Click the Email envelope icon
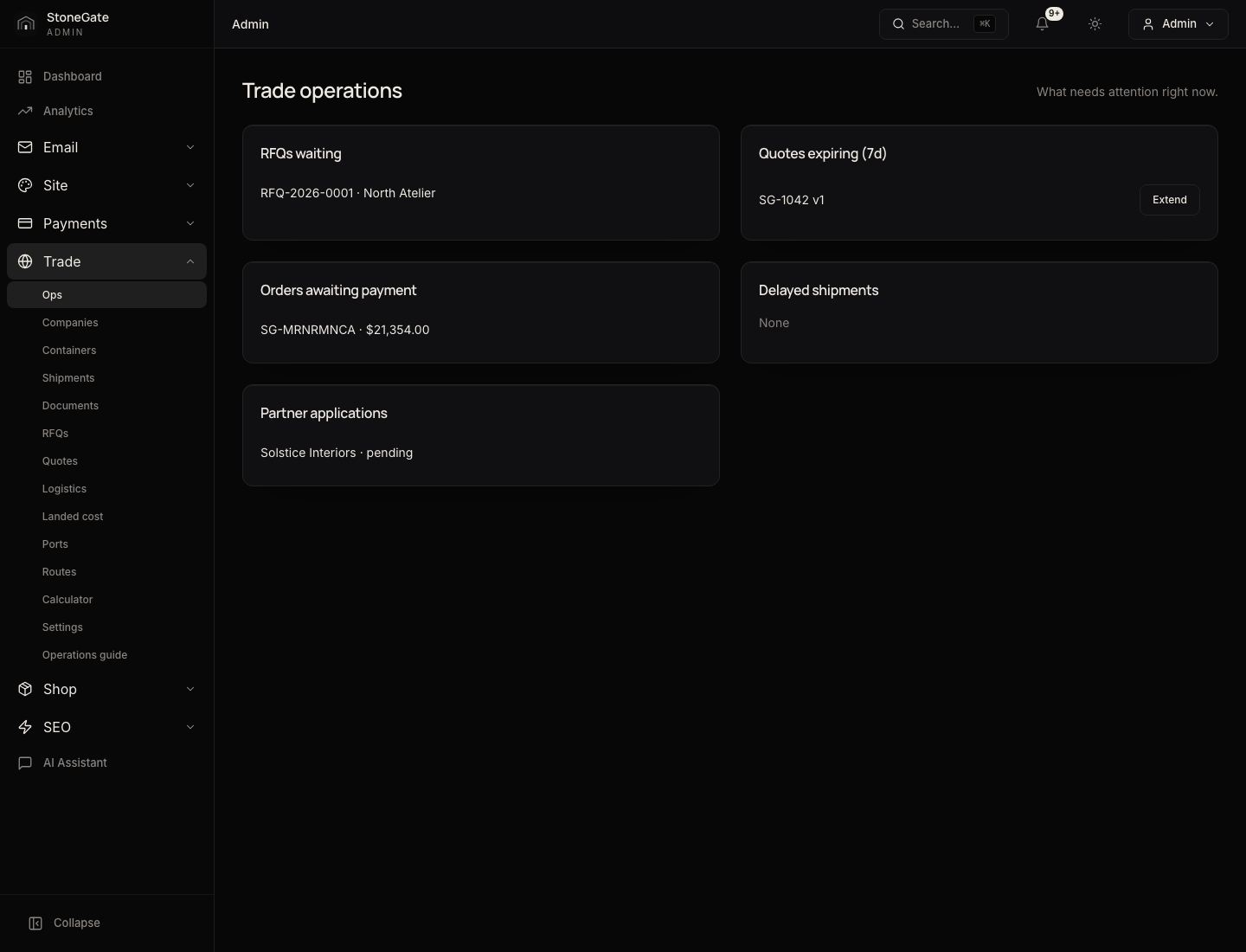Screen dimensions: 1246x952 25,147
